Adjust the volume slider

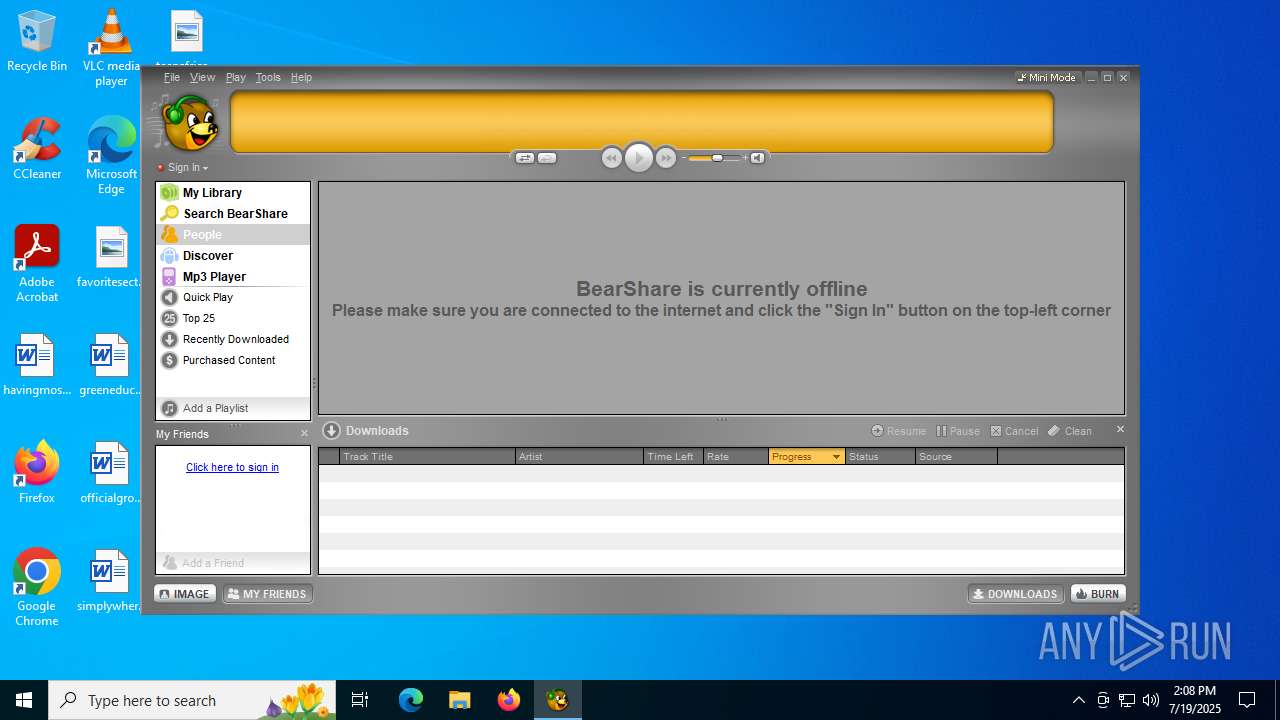715,158
